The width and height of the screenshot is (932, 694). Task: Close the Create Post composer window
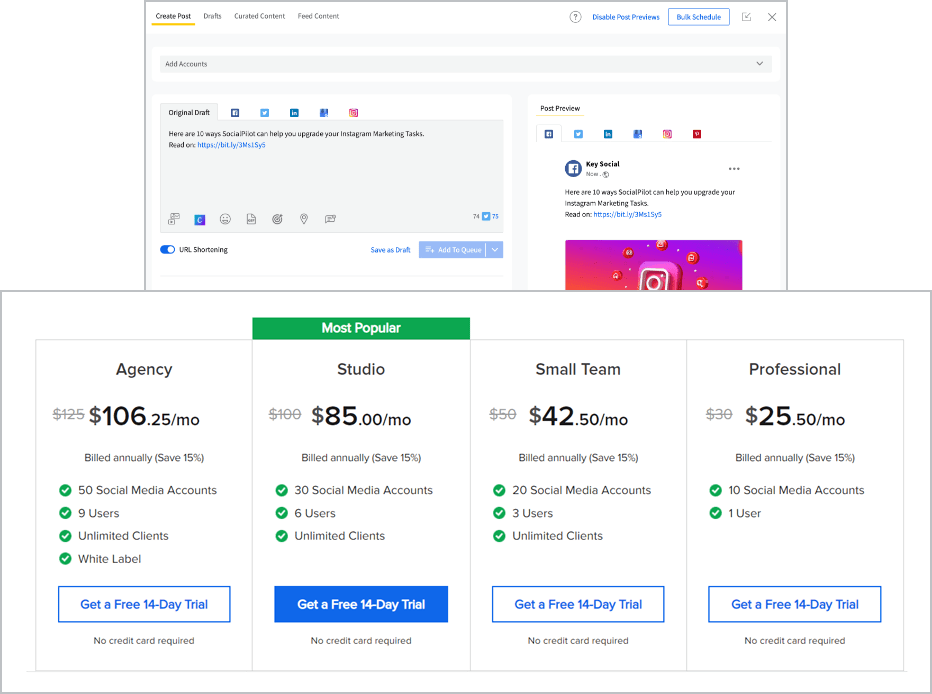point(772,17)
